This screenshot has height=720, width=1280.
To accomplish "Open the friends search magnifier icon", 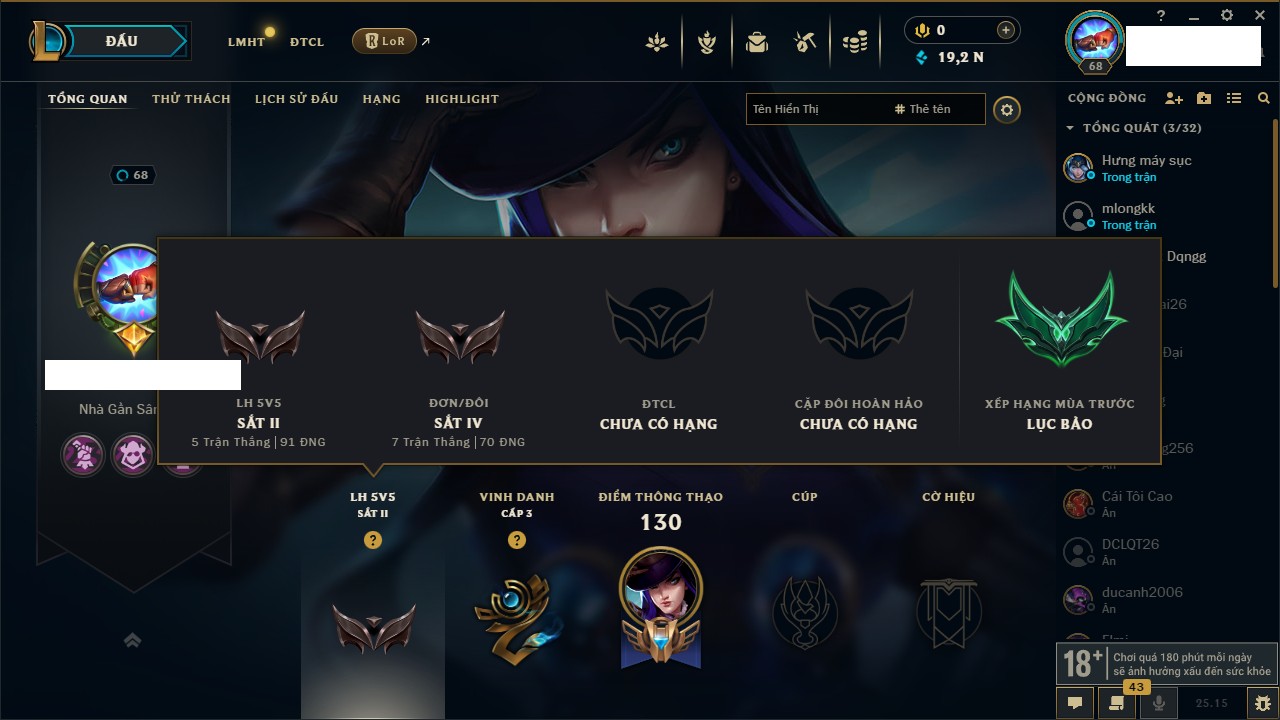I will pyautogui.click(x=1264, y=98).
